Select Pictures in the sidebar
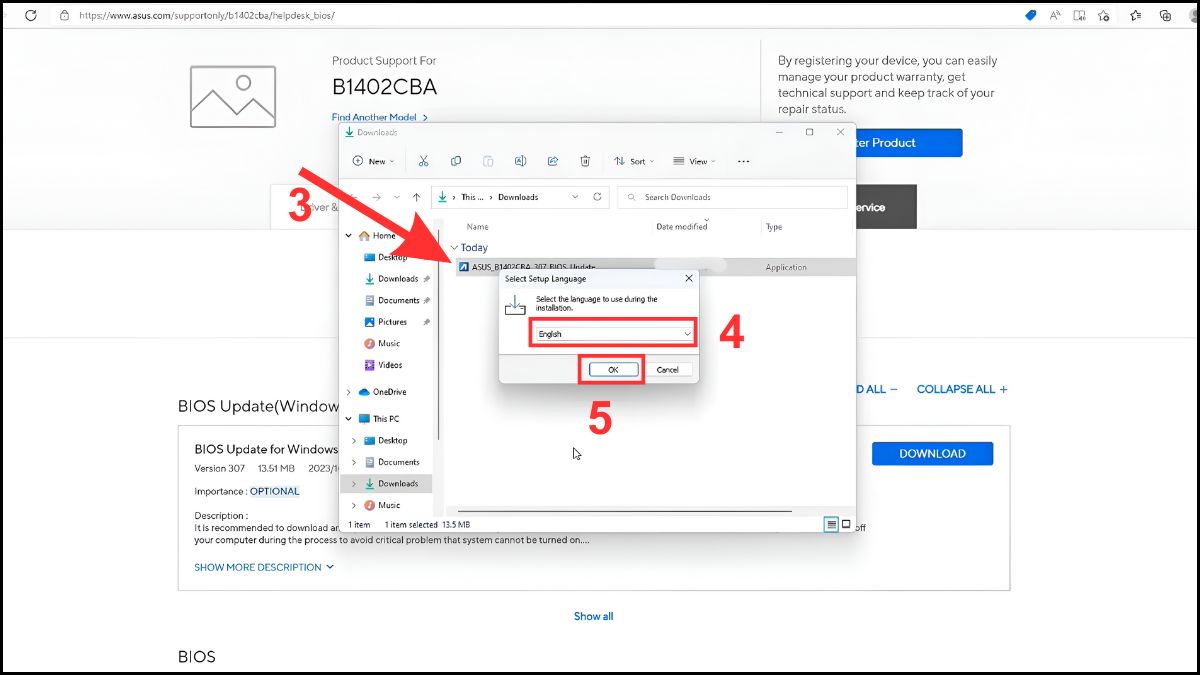This screenshot has height=675, width=1200. (386, 322)
